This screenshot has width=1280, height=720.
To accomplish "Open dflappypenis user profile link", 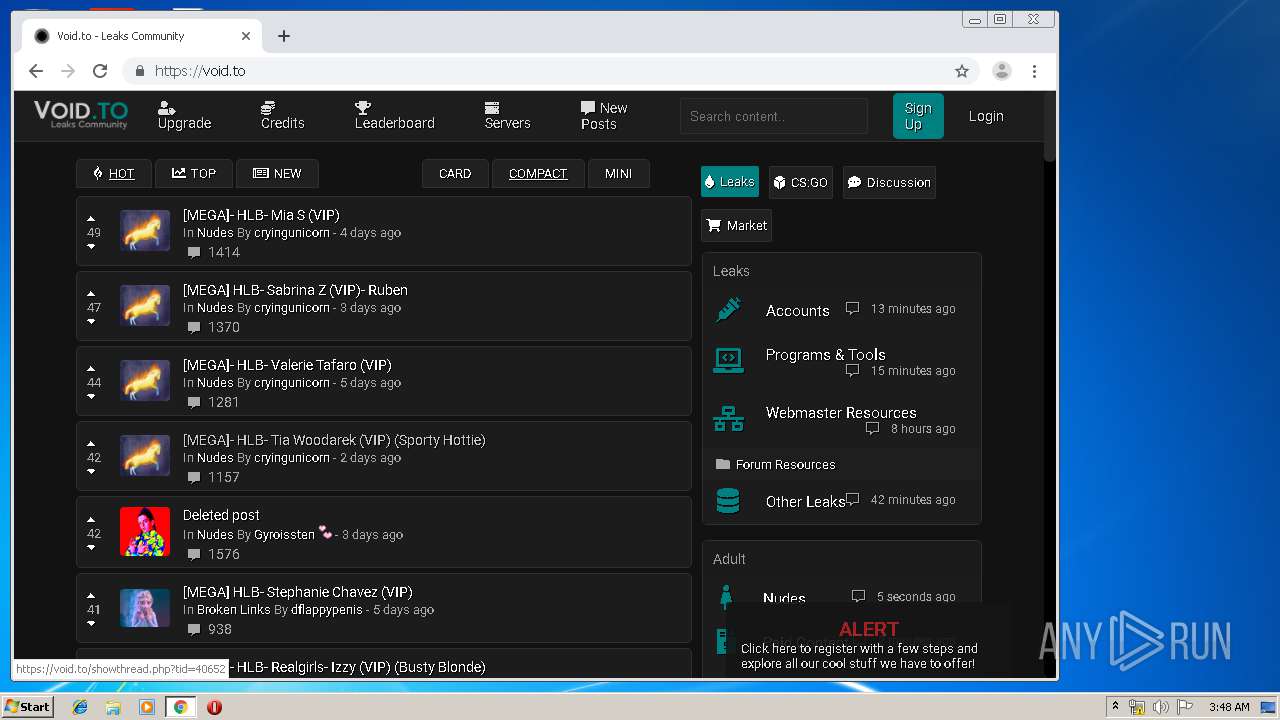I will pos(329,609).
